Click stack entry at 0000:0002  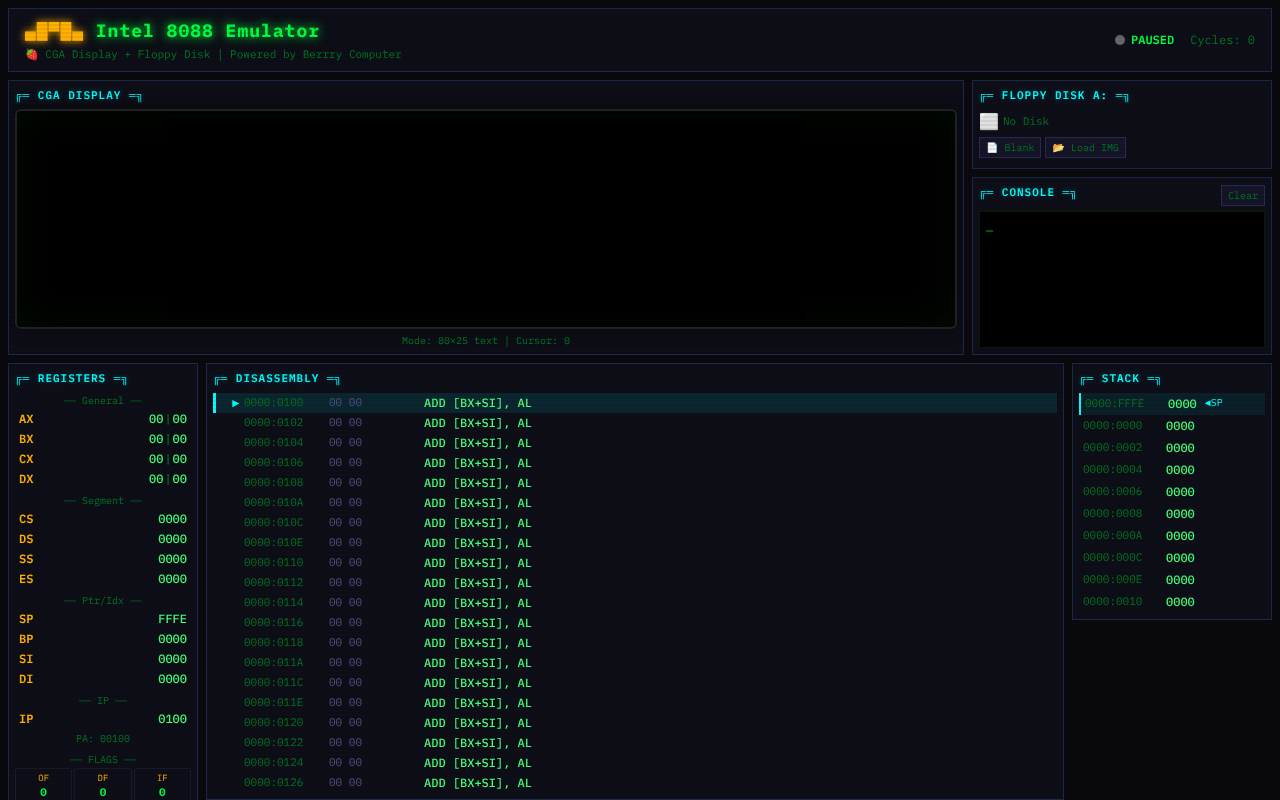(1172, 448)
